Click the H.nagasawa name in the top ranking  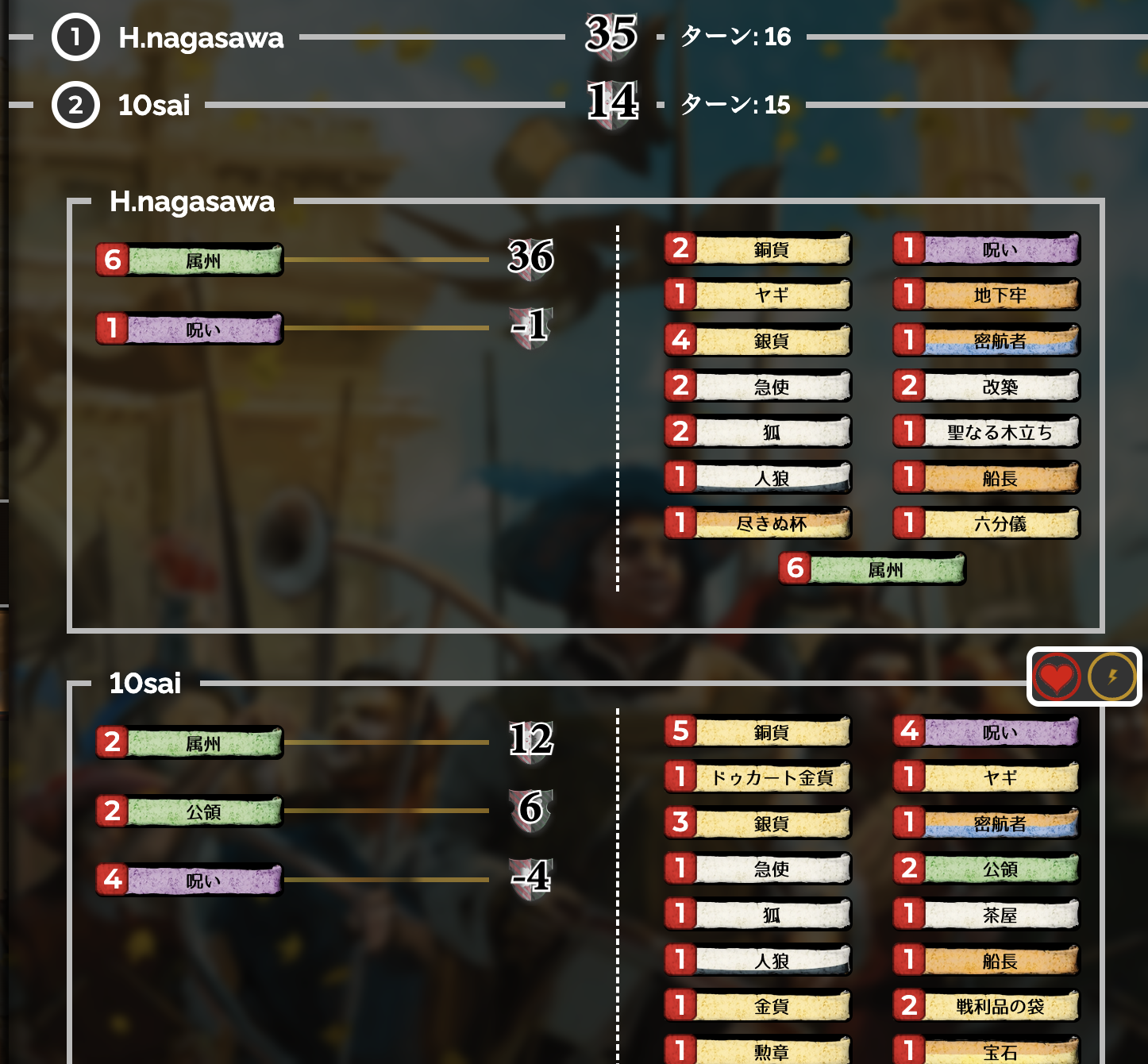201,37
